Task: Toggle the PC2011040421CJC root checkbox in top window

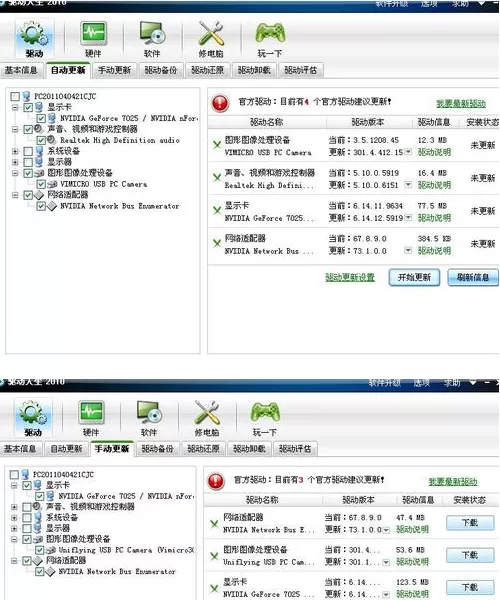Action: click(15, 96)
